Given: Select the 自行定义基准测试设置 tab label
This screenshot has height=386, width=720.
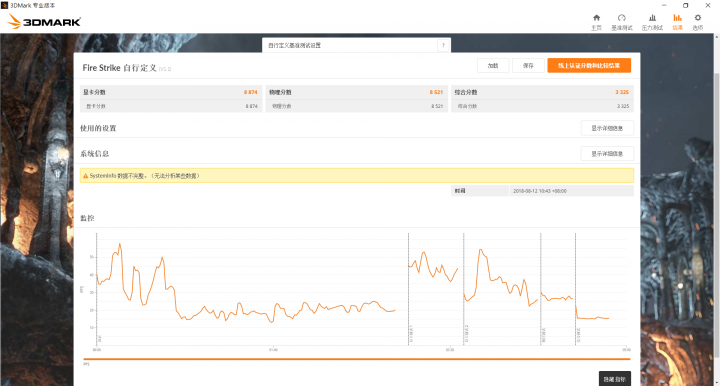Looking at the screenshot, I should pyautogui.click(x=294, y=45).
